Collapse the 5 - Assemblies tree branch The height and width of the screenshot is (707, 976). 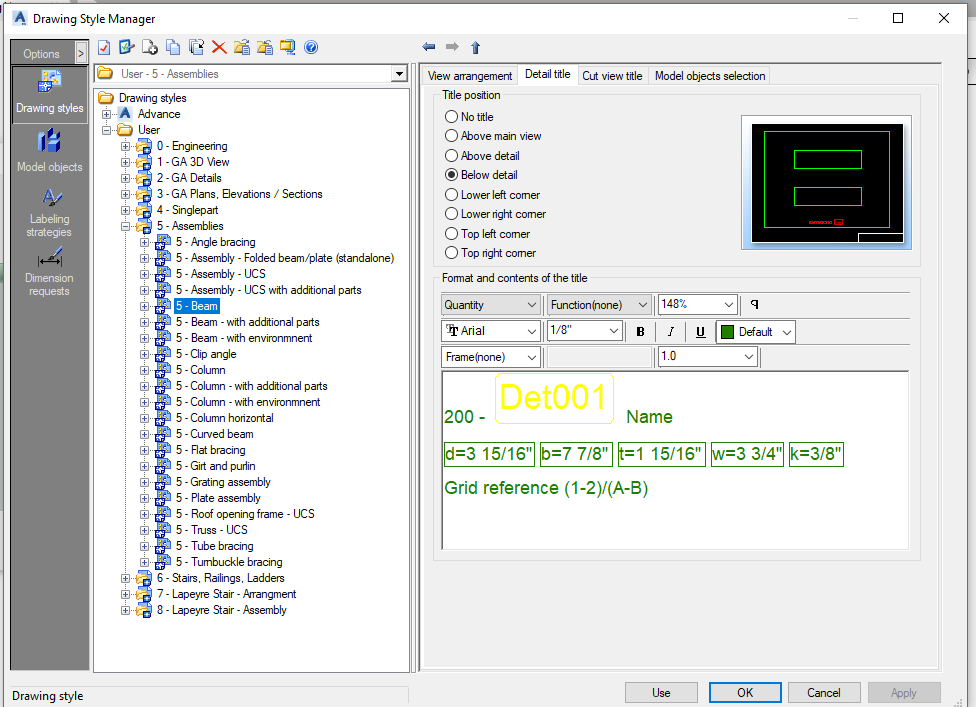[x=126, y=225]
